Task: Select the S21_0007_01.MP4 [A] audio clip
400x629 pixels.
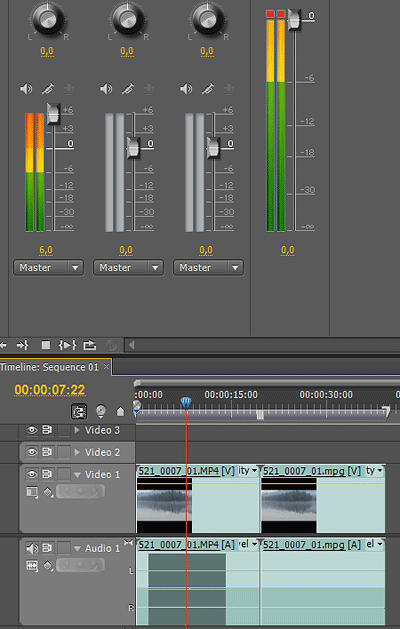Action: point(198,582)
